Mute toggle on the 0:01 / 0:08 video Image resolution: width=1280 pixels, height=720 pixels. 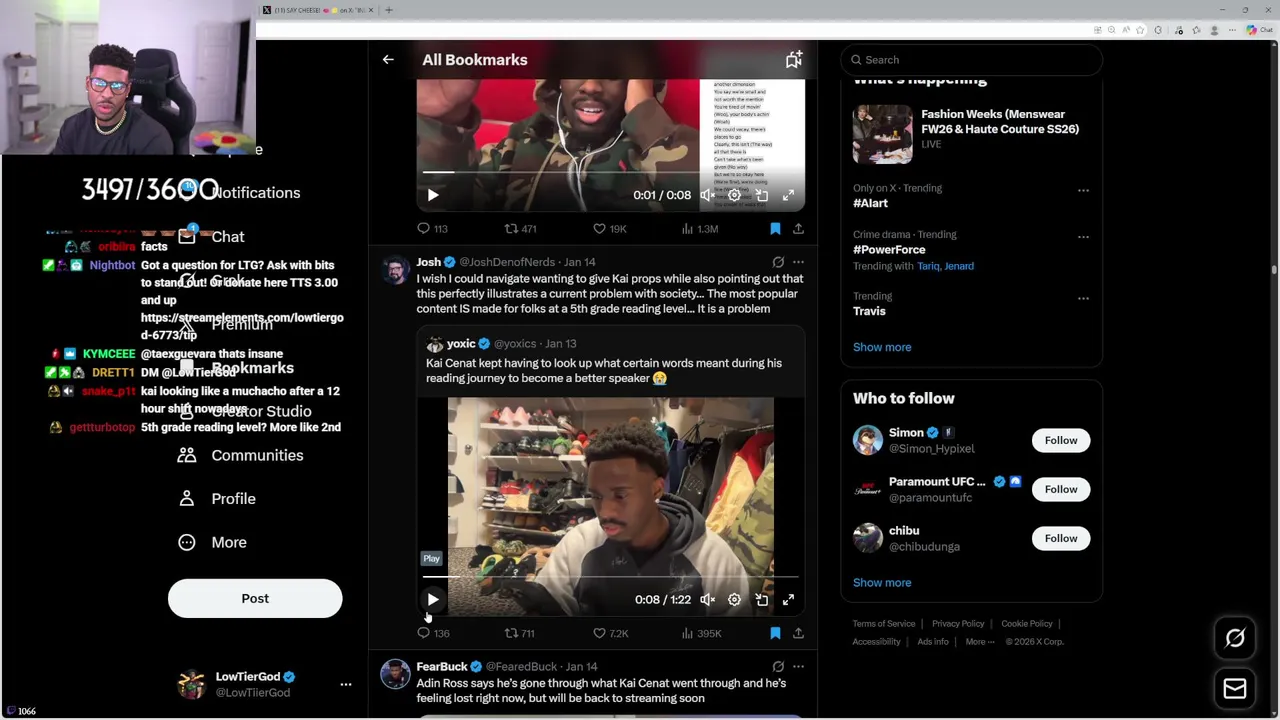(x=707, y=196)
